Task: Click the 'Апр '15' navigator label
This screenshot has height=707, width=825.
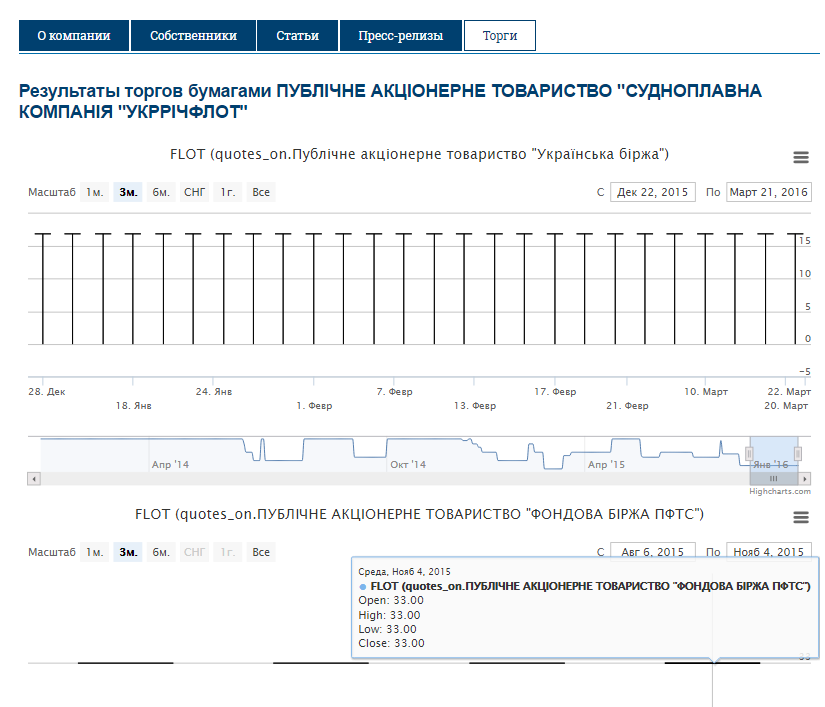Action: [x=606, y=464]
